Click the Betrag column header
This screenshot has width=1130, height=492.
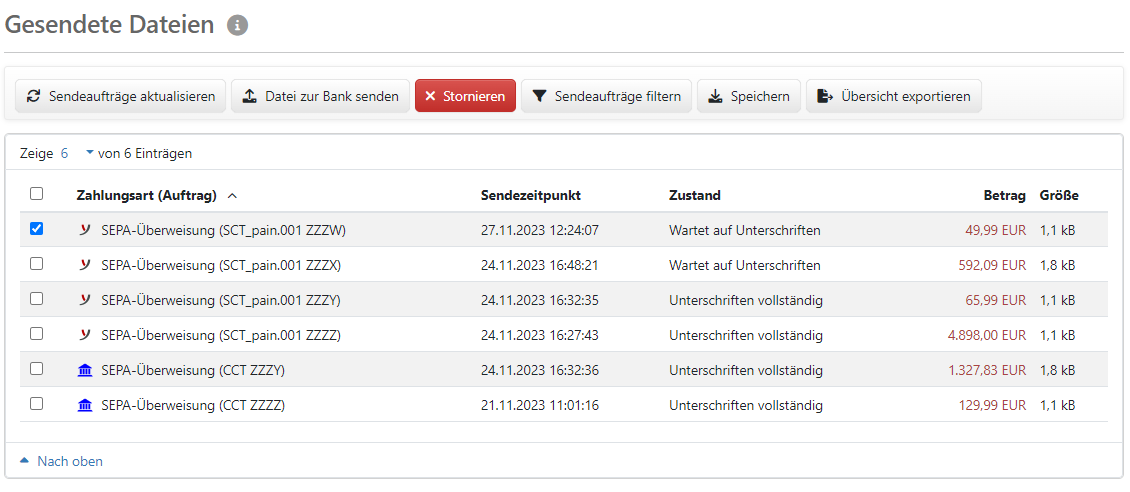point(1005,195)
